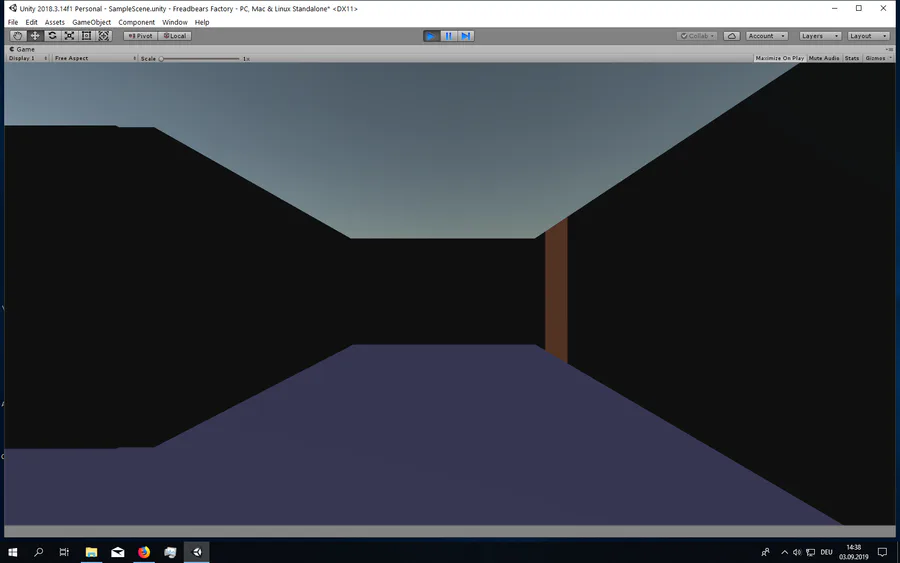Open the File menu

13,22
